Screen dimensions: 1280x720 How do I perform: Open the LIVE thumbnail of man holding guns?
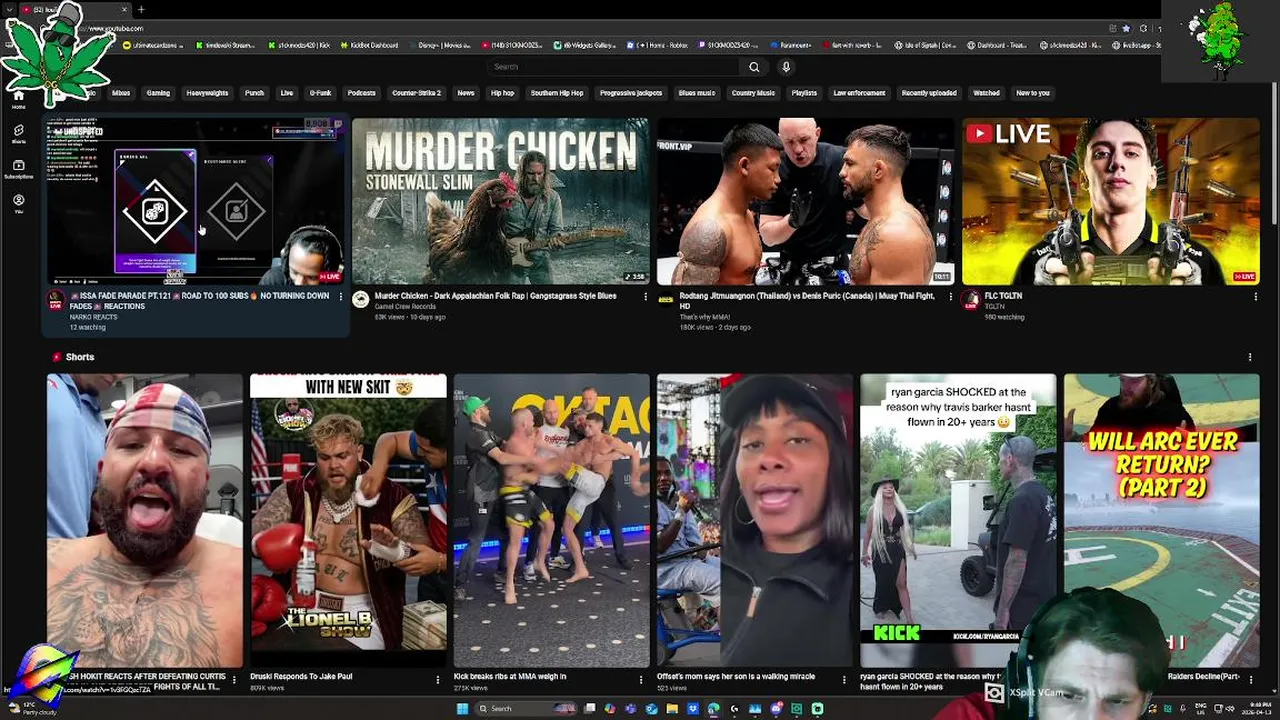[1110, 201]
